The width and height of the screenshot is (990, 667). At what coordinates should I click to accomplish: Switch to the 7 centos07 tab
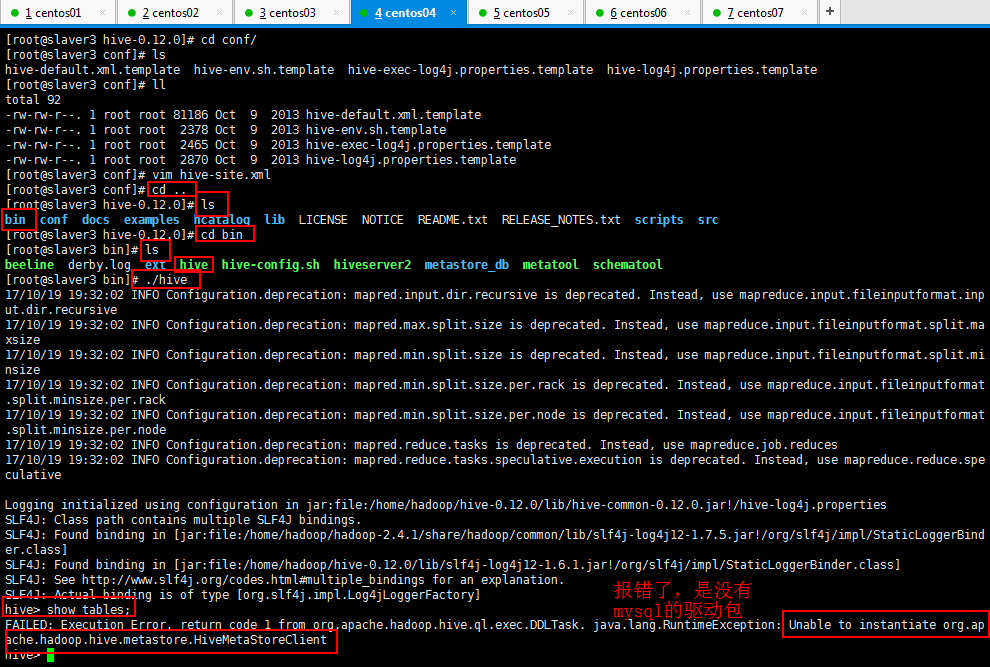coord(760,13)
